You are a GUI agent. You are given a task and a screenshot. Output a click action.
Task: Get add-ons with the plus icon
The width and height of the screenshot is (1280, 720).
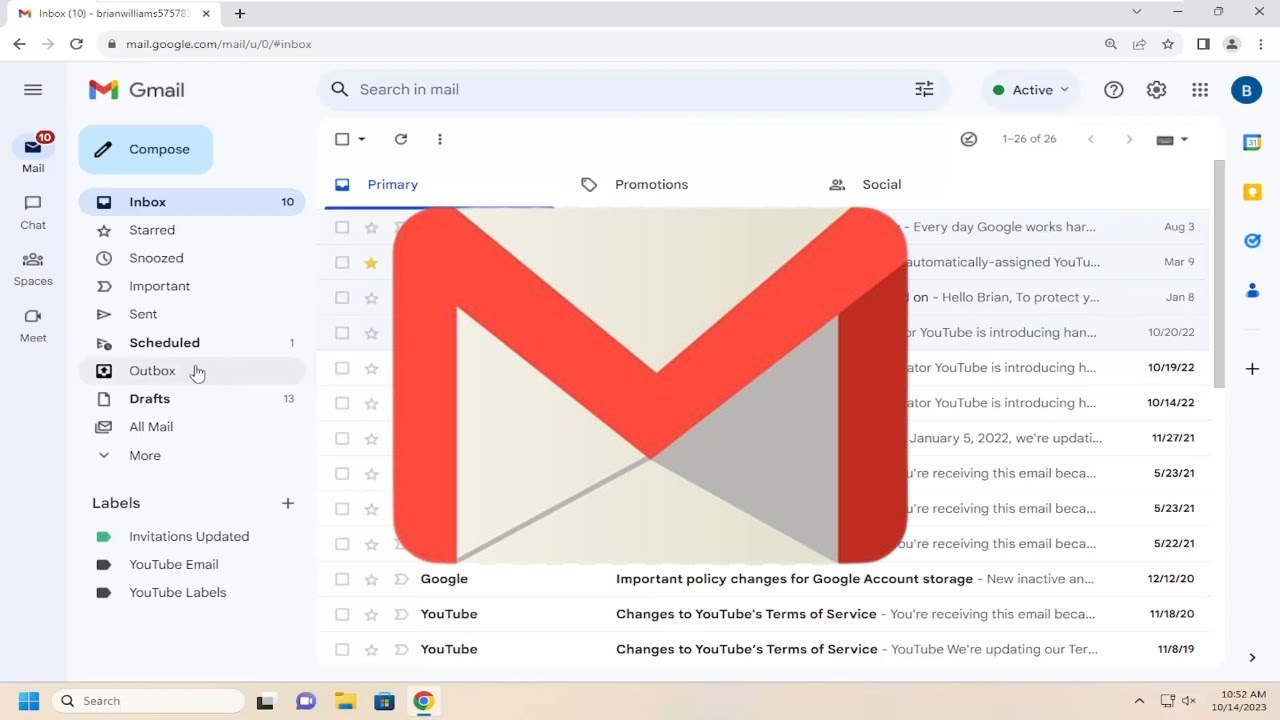(x=1252, y=369)
